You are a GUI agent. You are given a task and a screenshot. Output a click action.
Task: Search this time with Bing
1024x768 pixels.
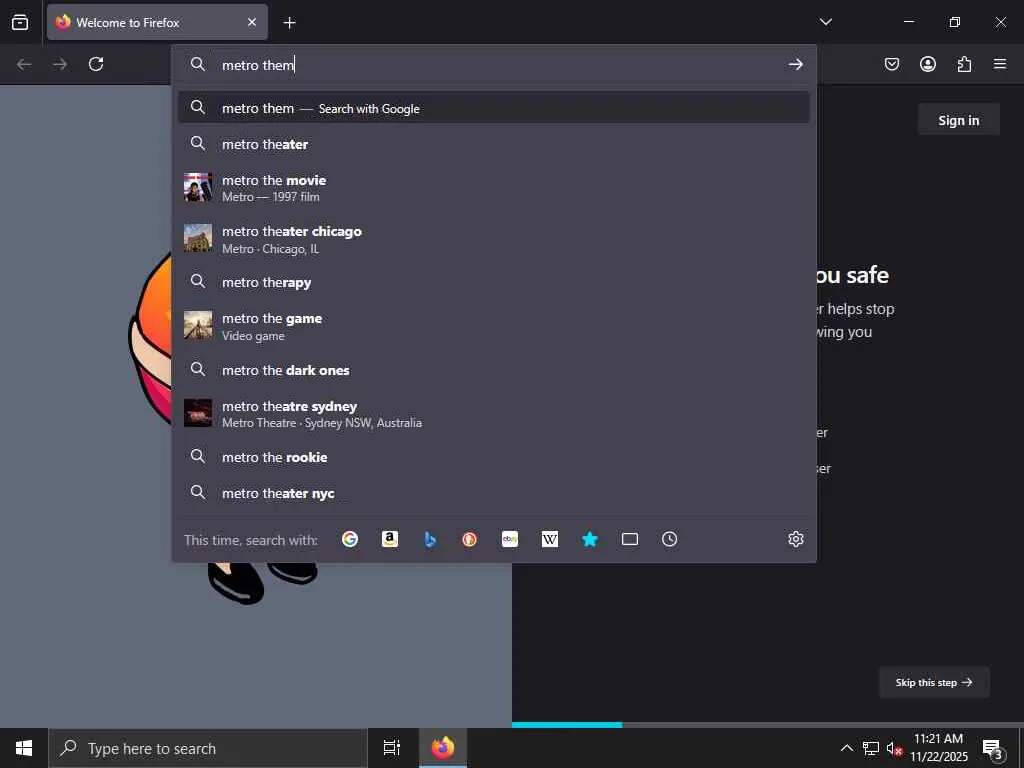430,539
